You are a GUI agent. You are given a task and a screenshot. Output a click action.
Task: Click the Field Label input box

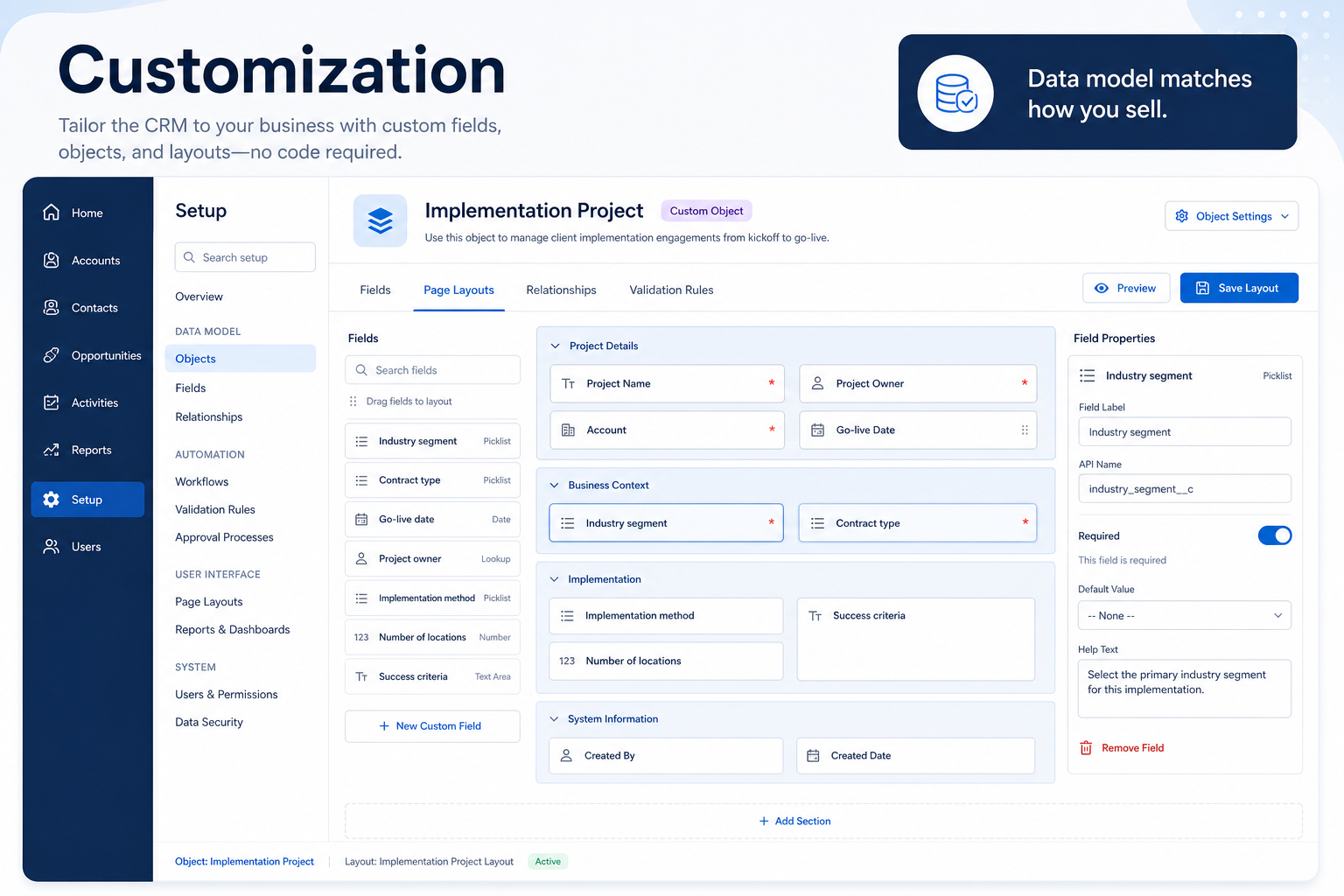pyautogui.click(x=1185, y=431)
